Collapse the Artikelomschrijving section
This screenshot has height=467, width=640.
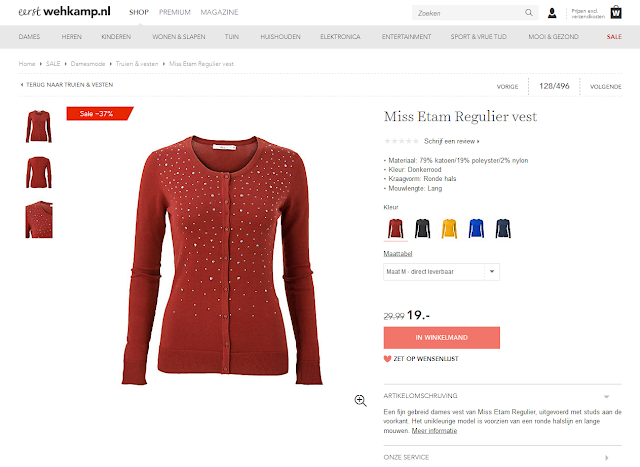pyautogui.click(x=607, y=396)
